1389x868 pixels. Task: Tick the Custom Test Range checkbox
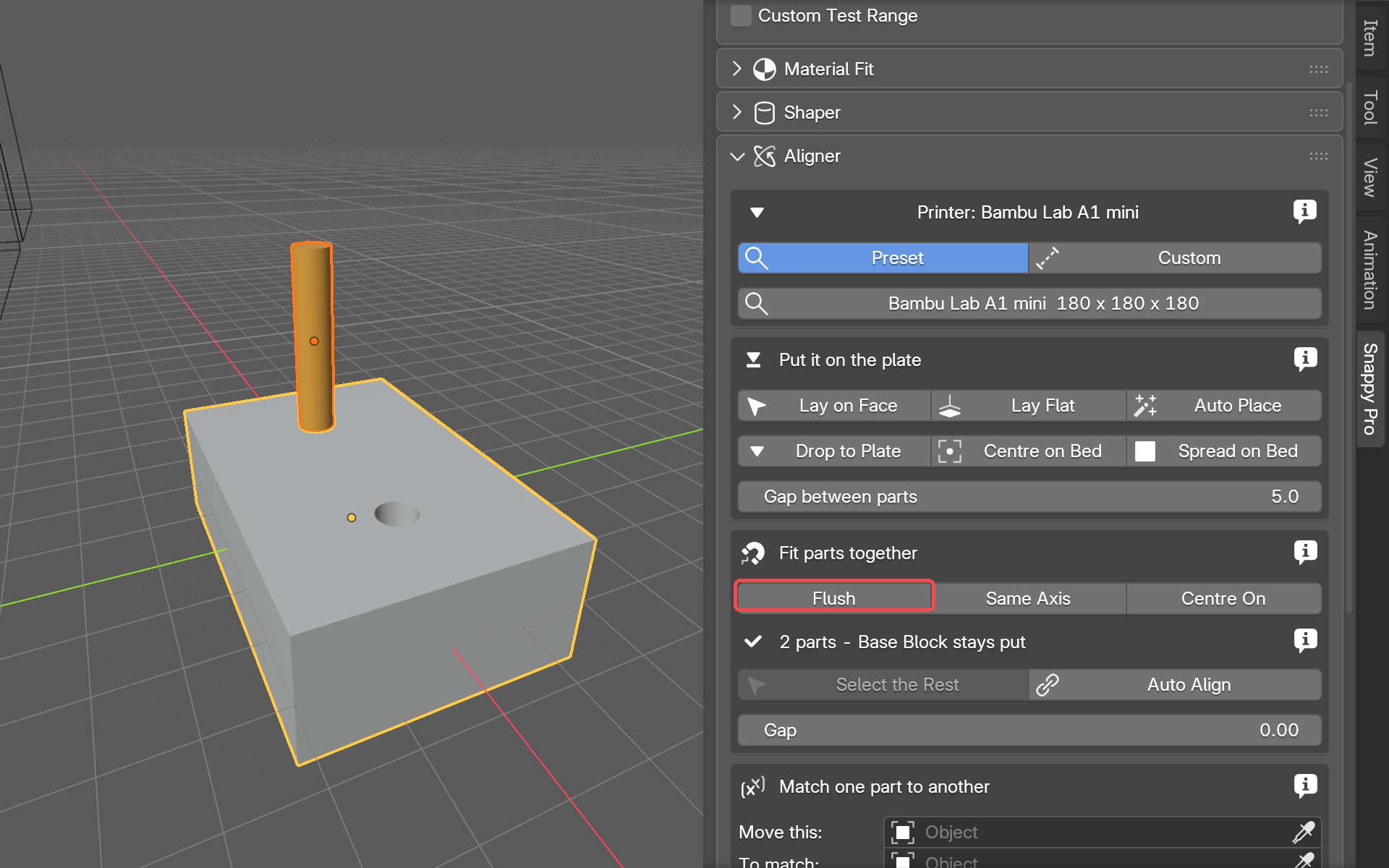click(741, 16)
